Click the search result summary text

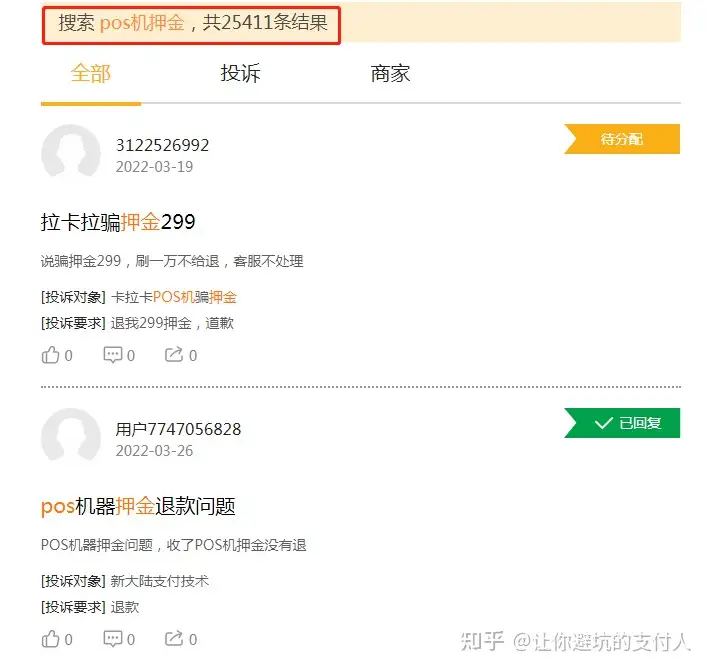(193, 23)
